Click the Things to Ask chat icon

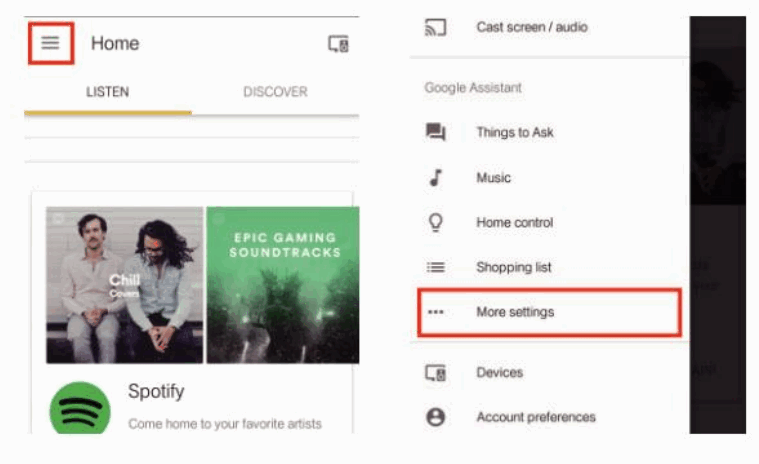point(435,132)
